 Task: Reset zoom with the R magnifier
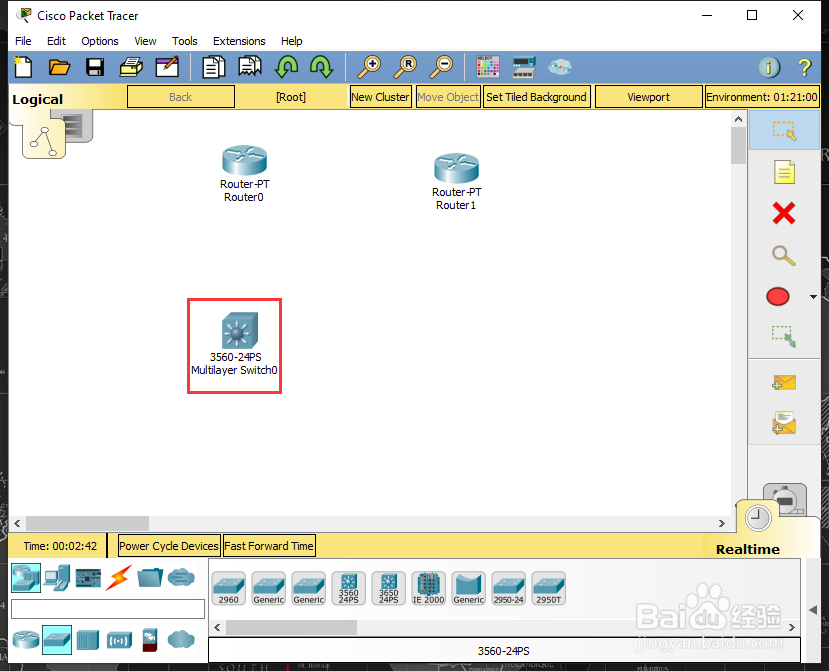pyautogui.click(x=406, y=67)
